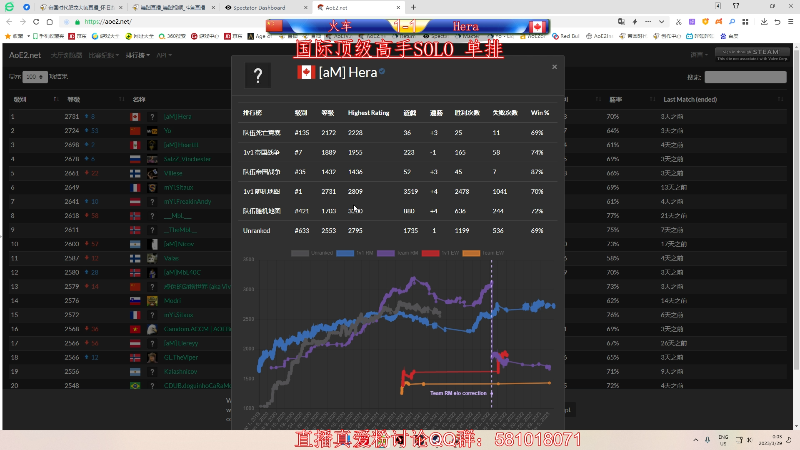Click the green browser logo icon
The height and width of the screenshot is (450, 800).
tap(9, 7)
